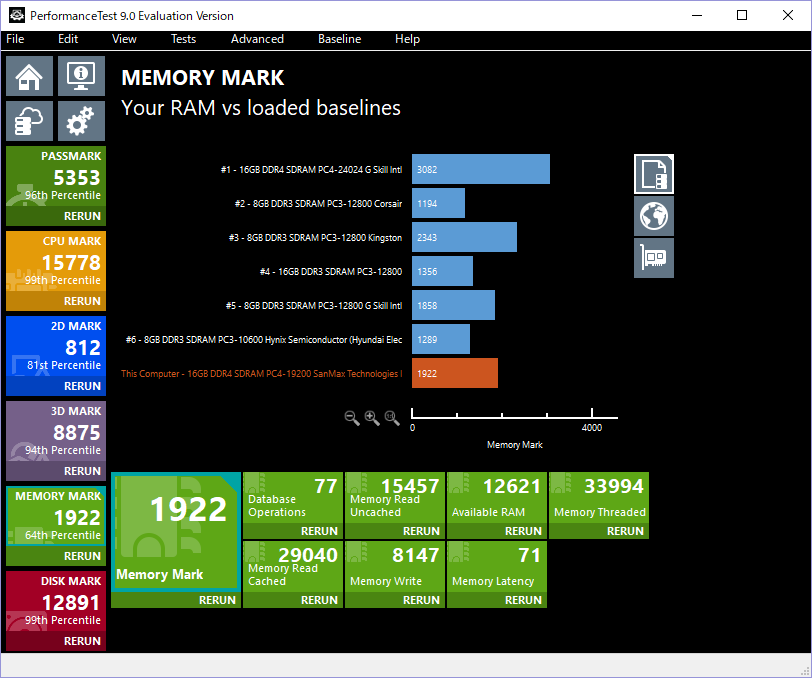
Task: Open the settings gears icon
Action: pyautogui.click(x=81, y=121)
